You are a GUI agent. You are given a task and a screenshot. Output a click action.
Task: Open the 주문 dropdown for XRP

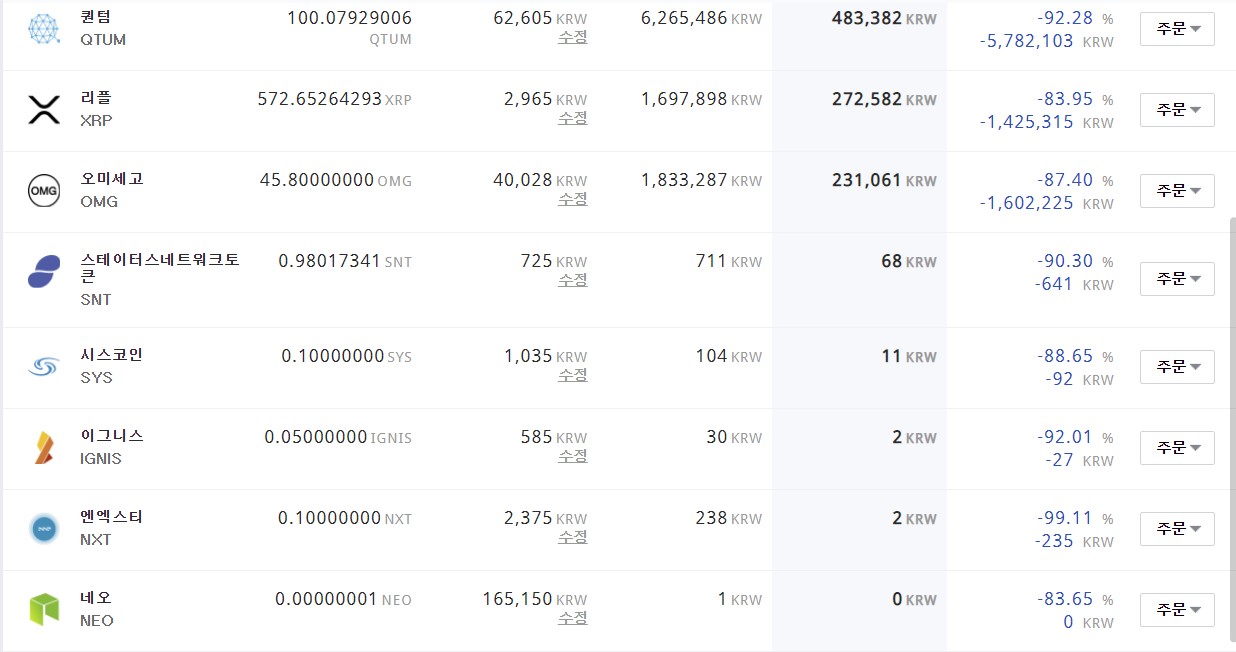(1177, 110)
